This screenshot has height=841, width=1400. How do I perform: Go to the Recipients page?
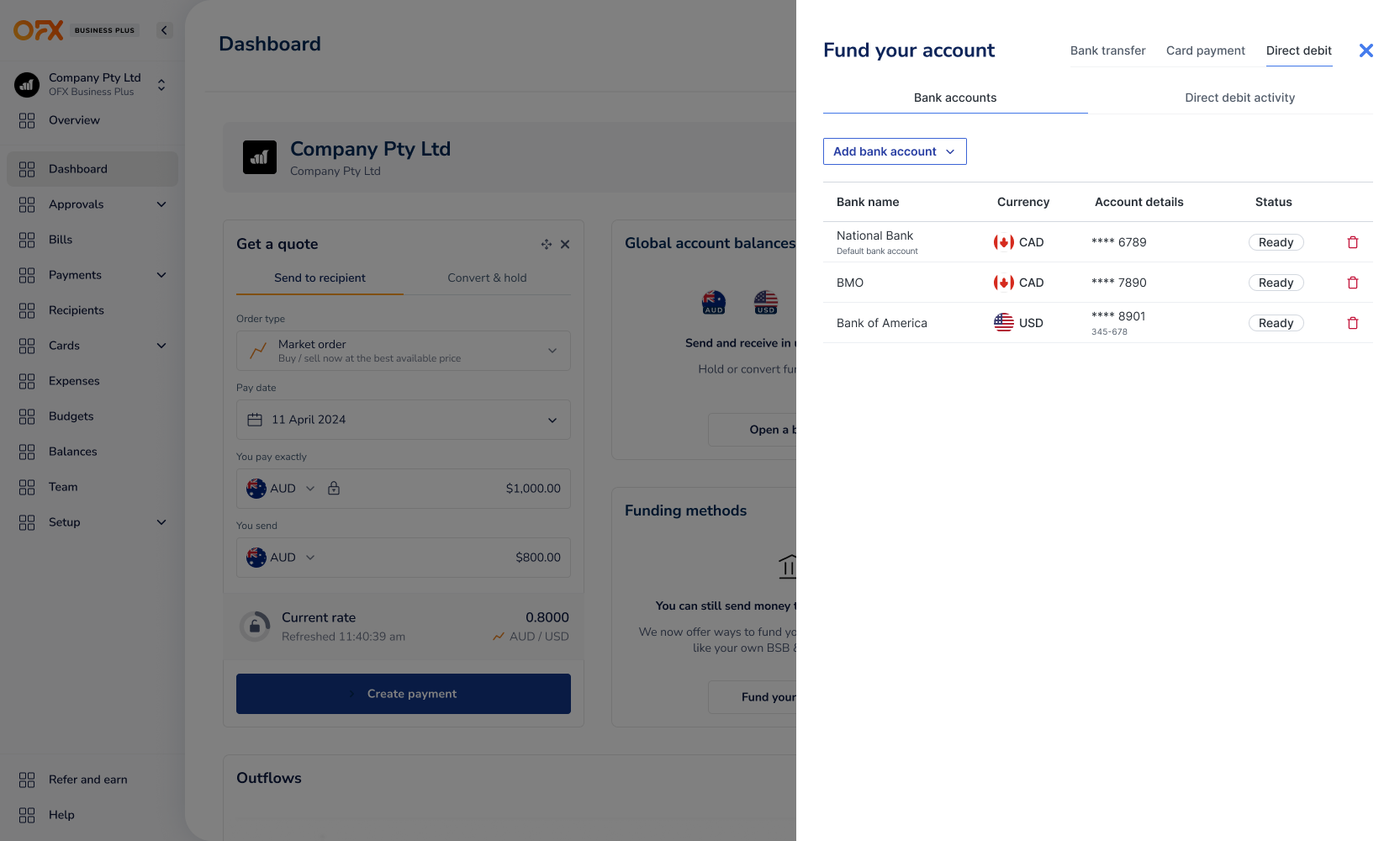coord(77,310)
